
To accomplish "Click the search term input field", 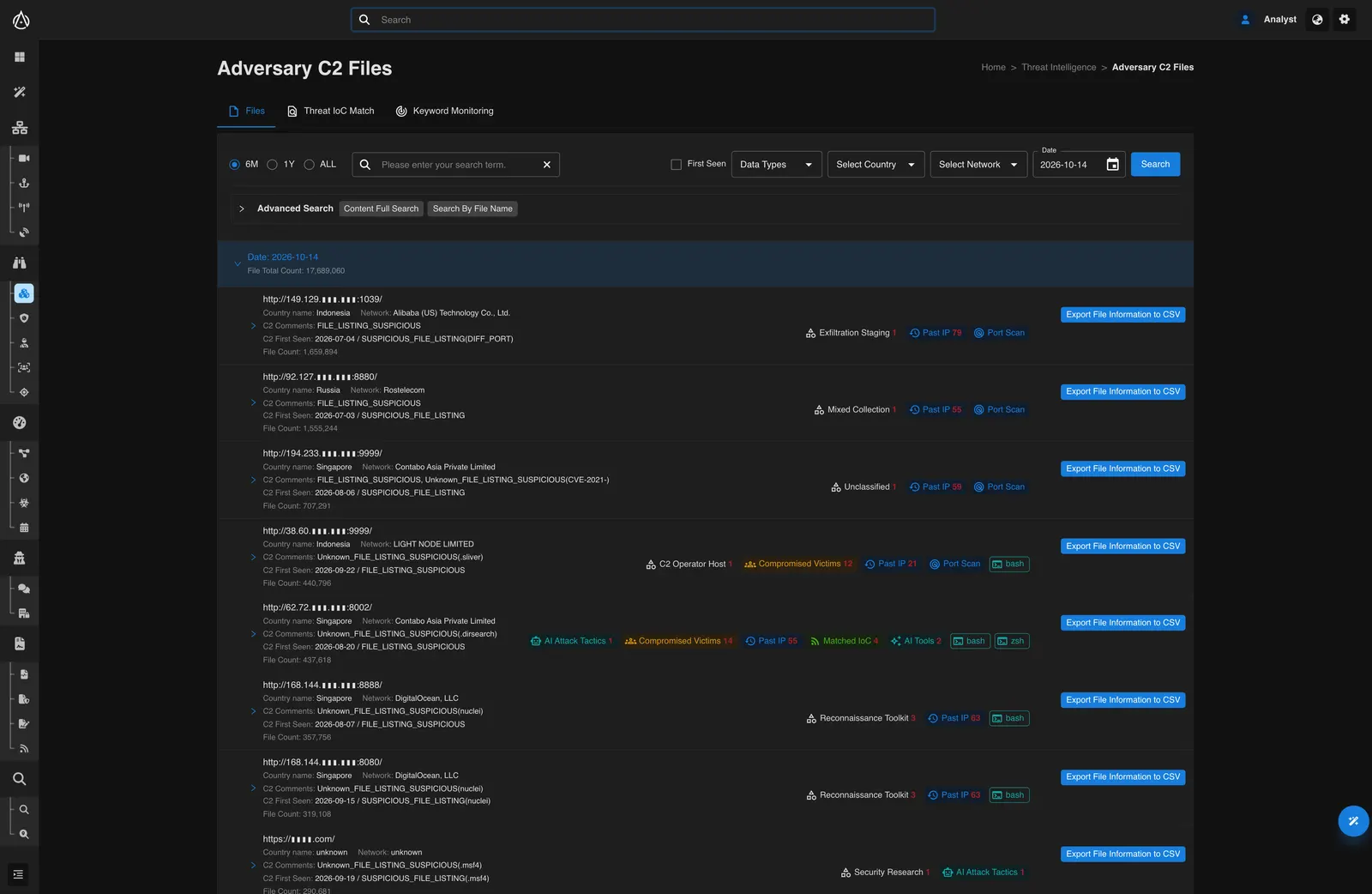I will click(455, 165).
